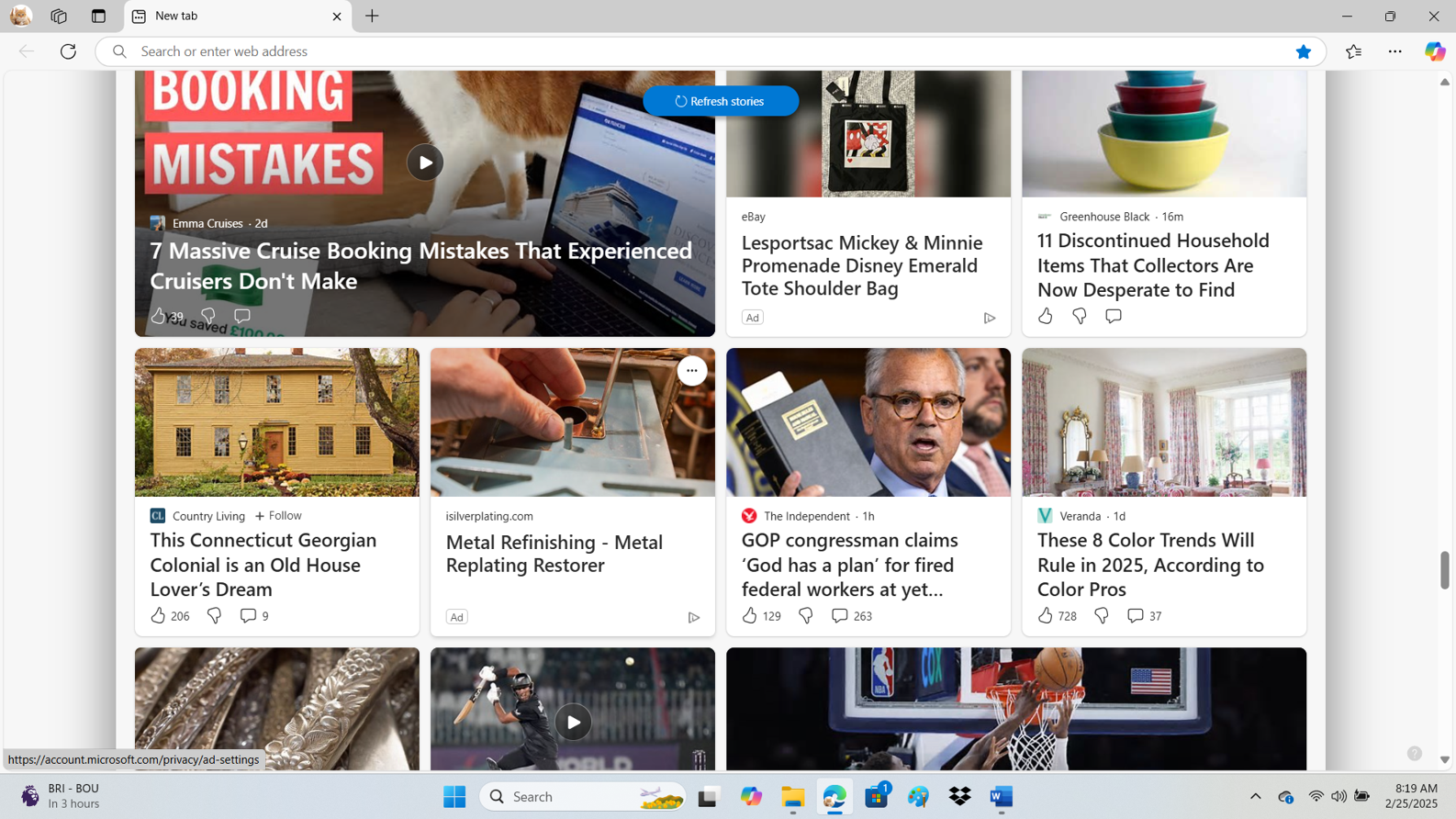Open 11 Discontinued Household Items headline
This screenshot has height=819, width=1456.
pyautogui.click(x=1153, y=265)
